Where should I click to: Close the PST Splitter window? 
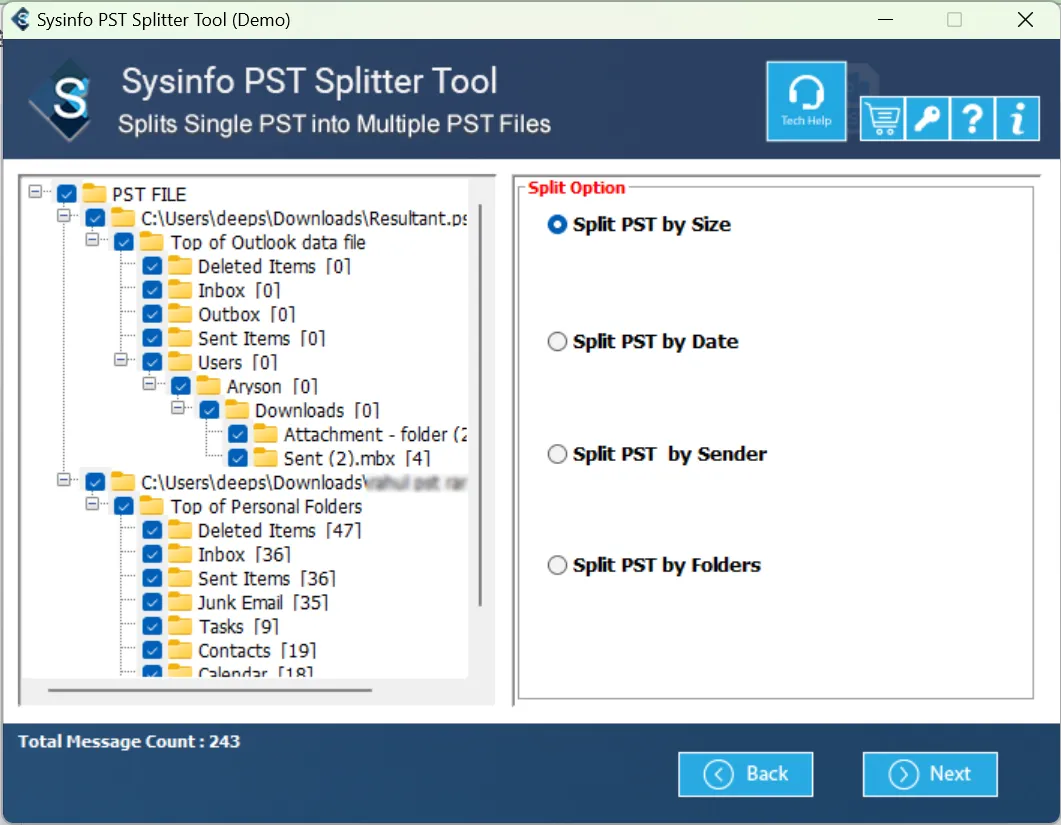tap(1025, 20)
